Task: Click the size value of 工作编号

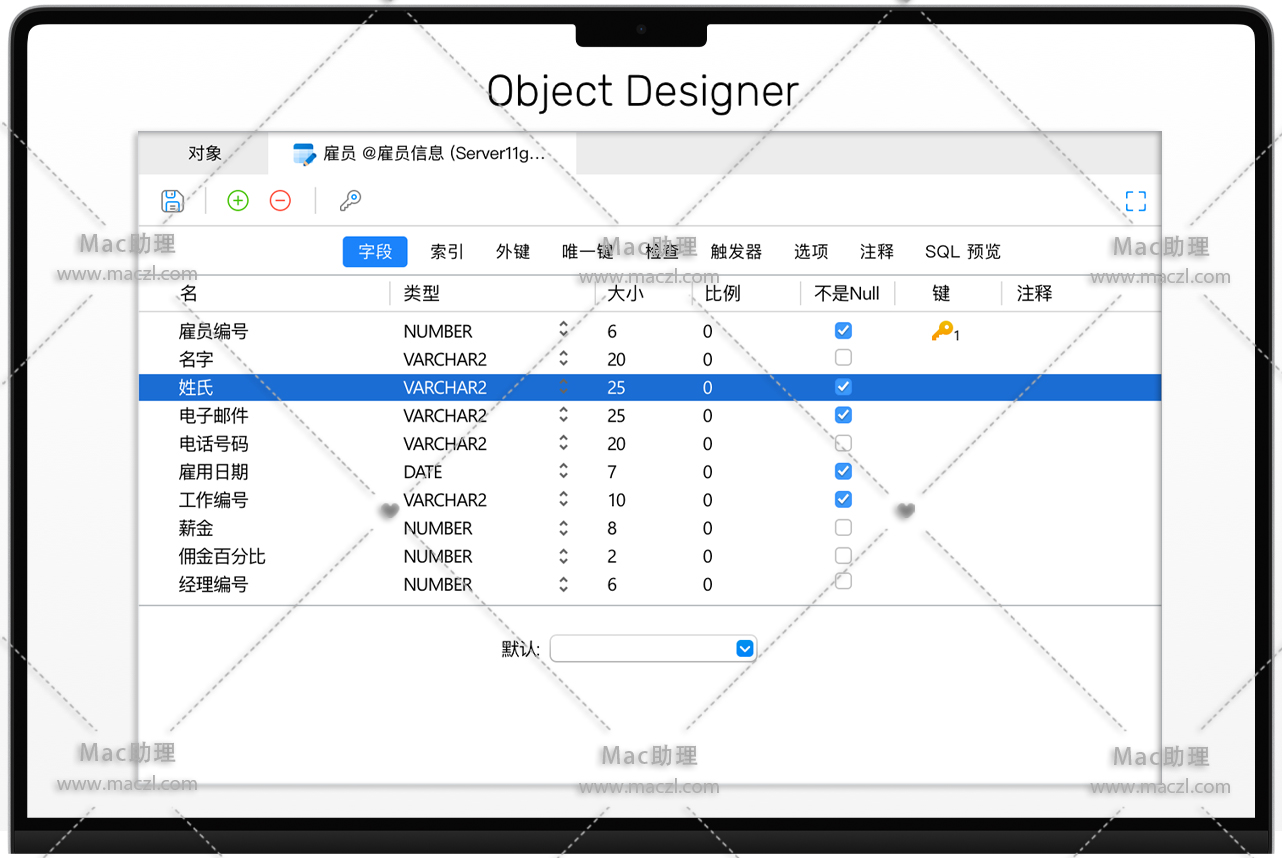Action: click(616, 500)
